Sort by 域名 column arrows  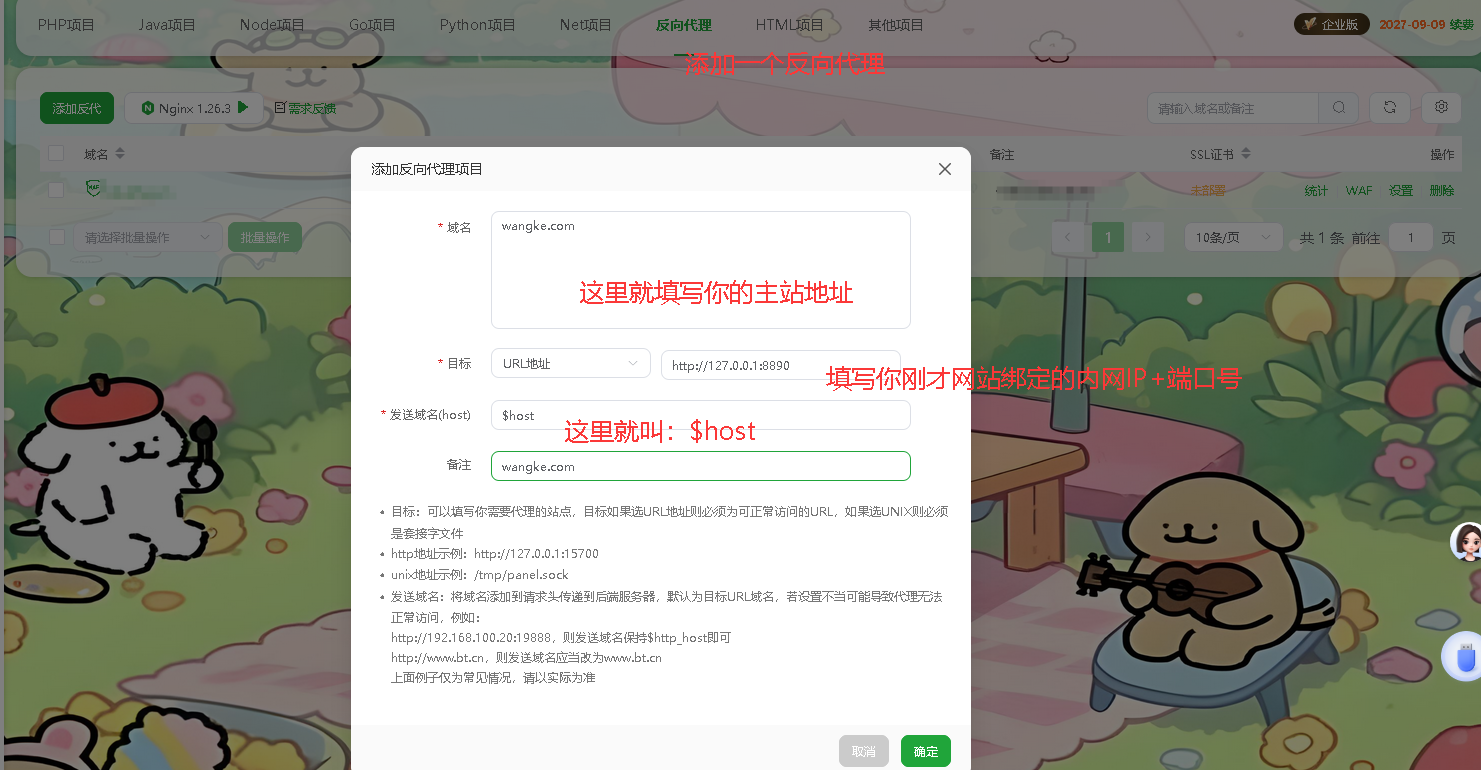(x=120, y=154)
